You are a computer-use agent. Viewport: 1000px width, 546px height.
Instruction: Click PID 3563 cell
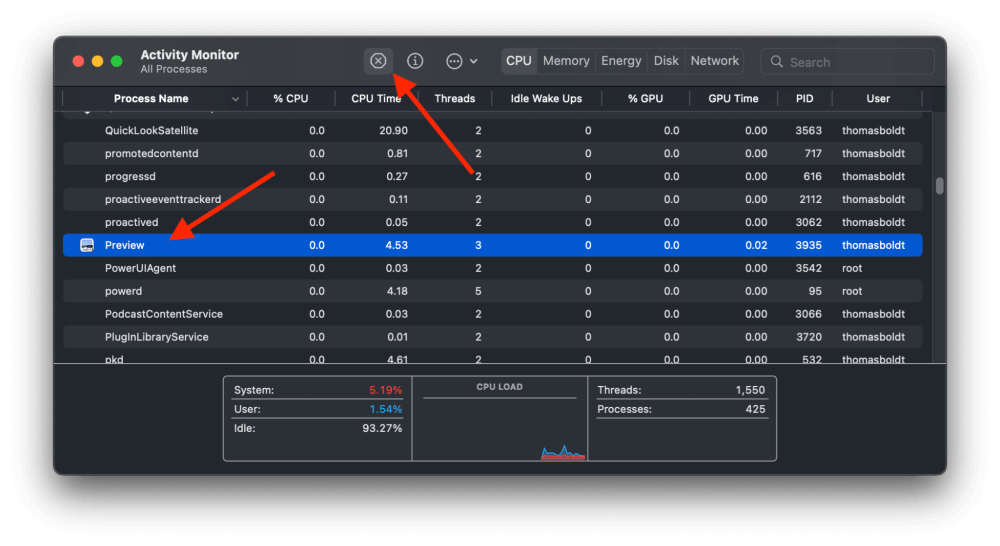pos(809,131)
